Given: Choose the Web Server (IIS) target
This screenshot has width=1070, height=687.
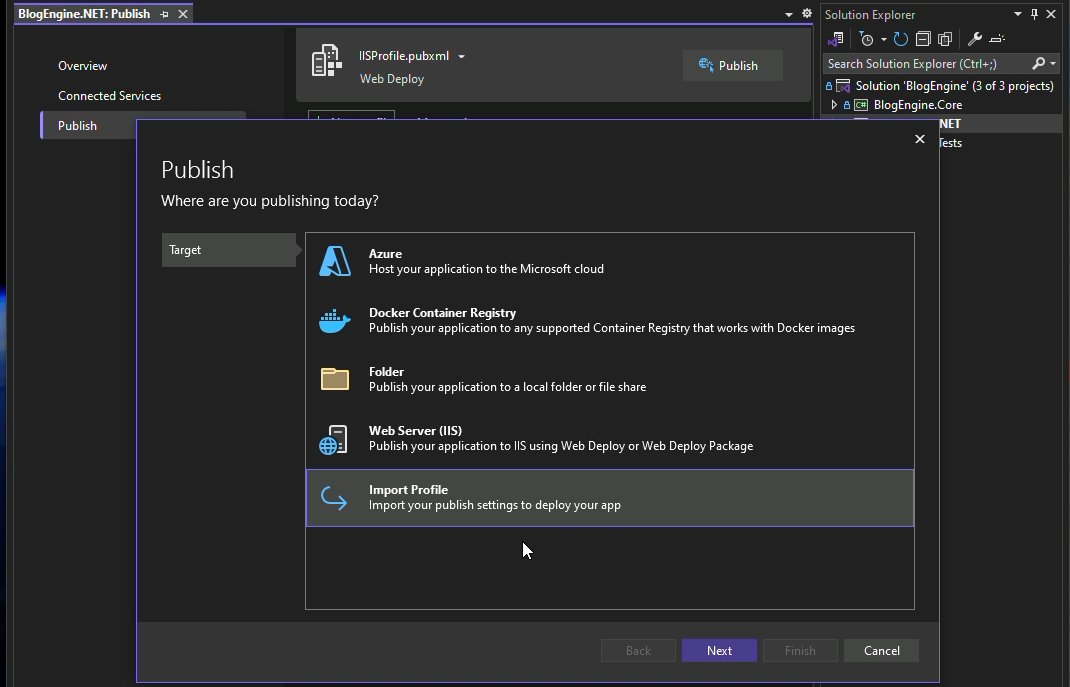Looking at the screenshot, I should click(609, 439).
